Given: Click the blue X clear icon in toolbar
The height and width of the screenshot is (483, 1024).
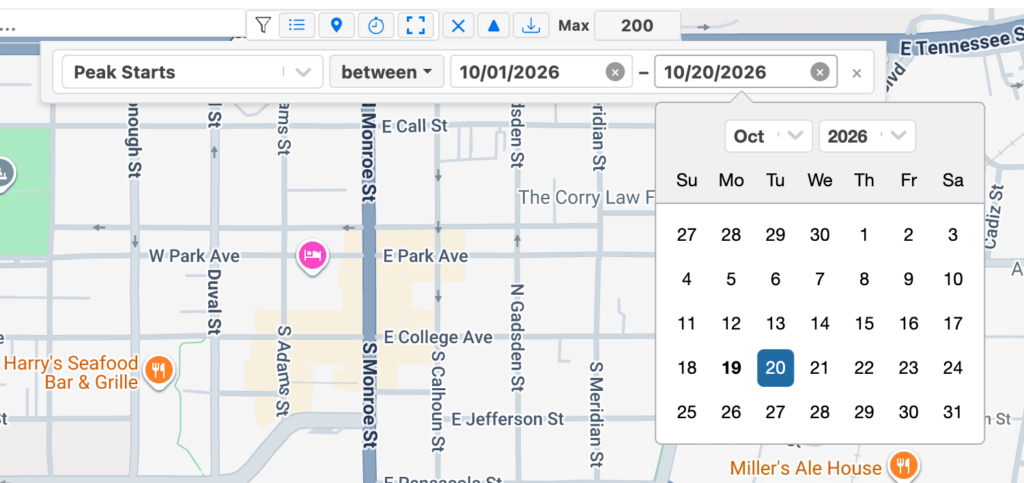Looking at the screenshot, I should pos(458,25).
